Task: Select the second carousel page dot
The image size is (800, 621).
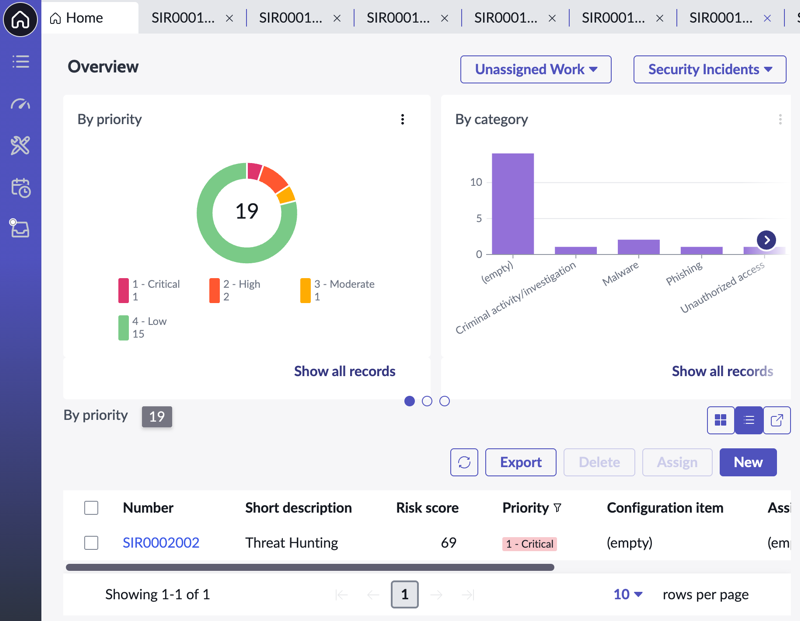Action: tap(427, 401)
